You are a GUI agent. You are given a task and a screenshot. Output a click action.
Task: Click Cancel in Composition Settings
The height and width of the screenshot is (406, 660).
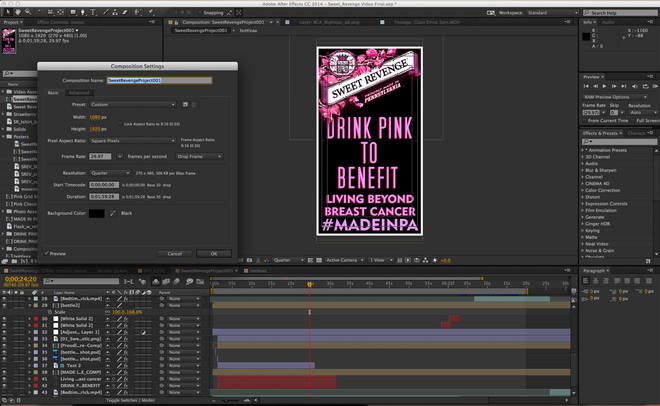pyautogui.click(x=175, y=254)
